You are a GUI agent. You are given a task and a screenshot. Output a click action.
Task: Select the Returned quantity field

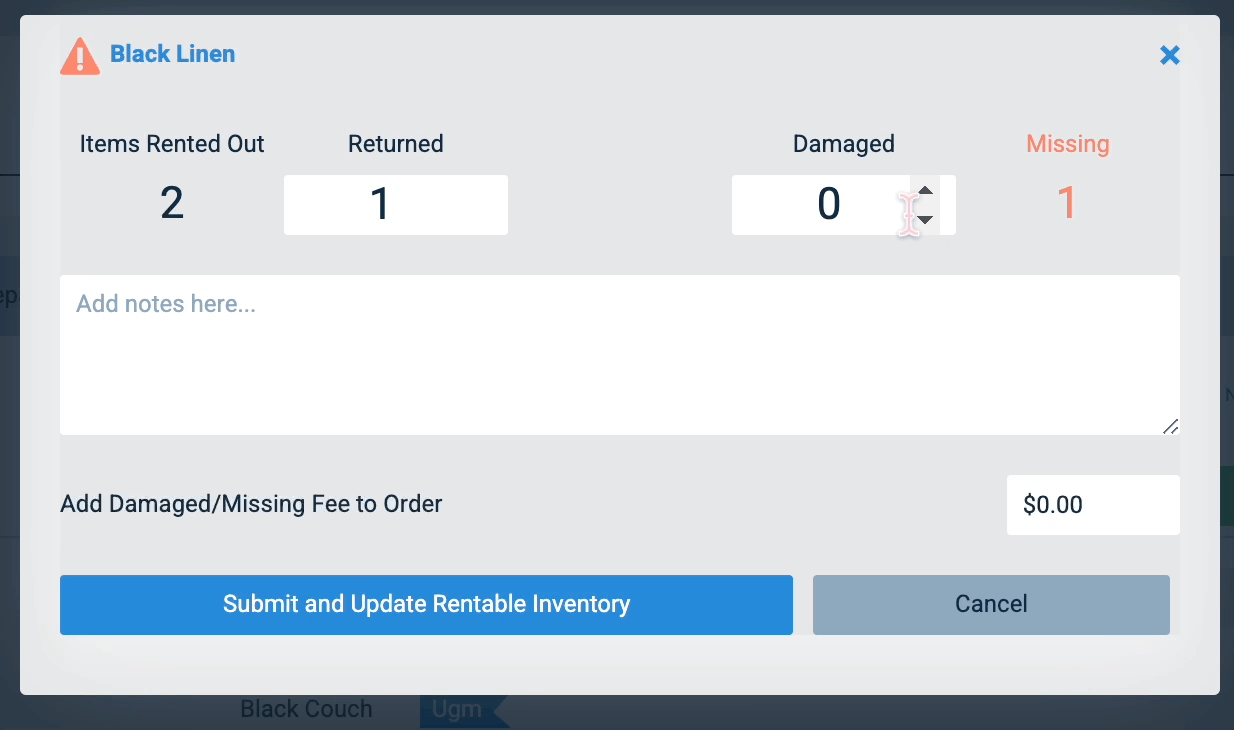(x=395, y=204)
